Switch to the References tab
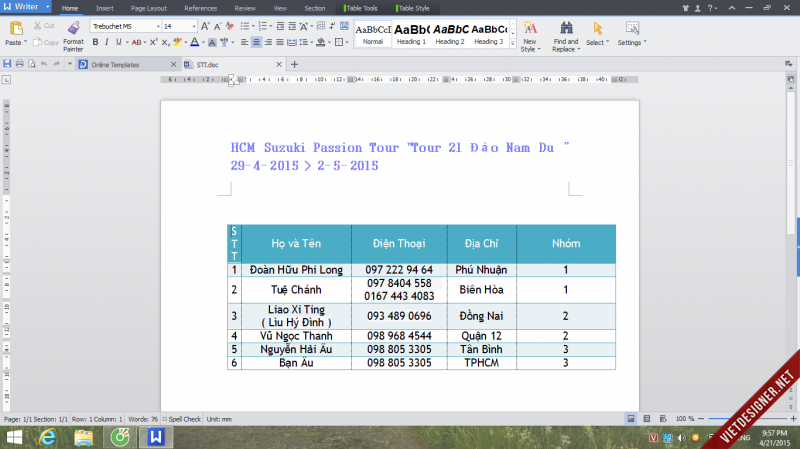The width and height of the screenshot is (800, 449). pos(201,8)
